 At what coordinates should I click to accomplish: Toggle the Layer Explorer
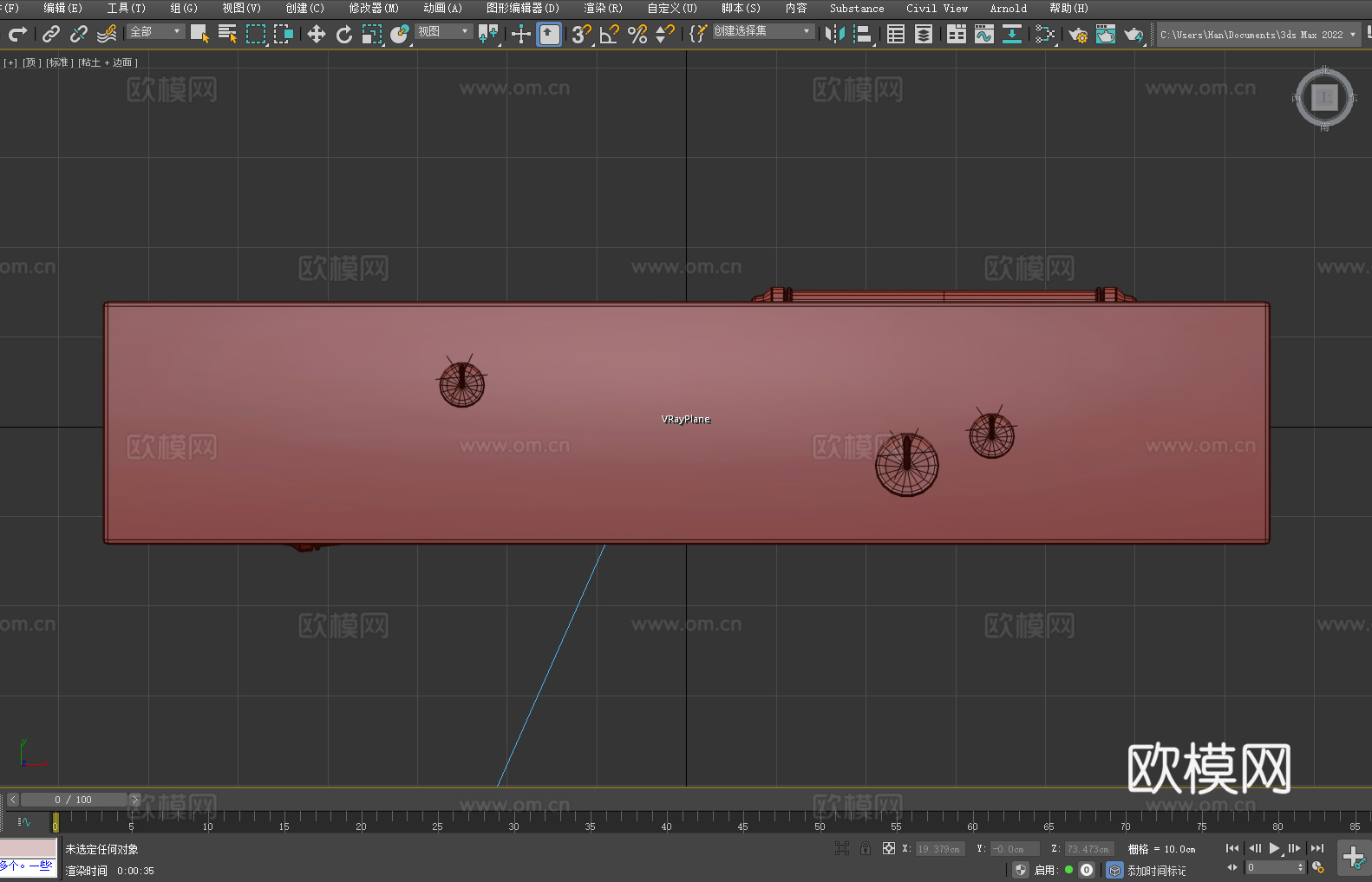point(924,34)
